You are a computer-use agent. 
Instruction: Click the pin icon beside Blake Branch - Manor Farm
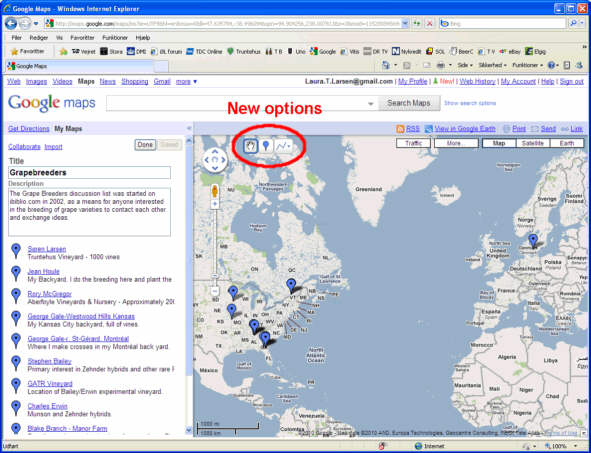15,429
